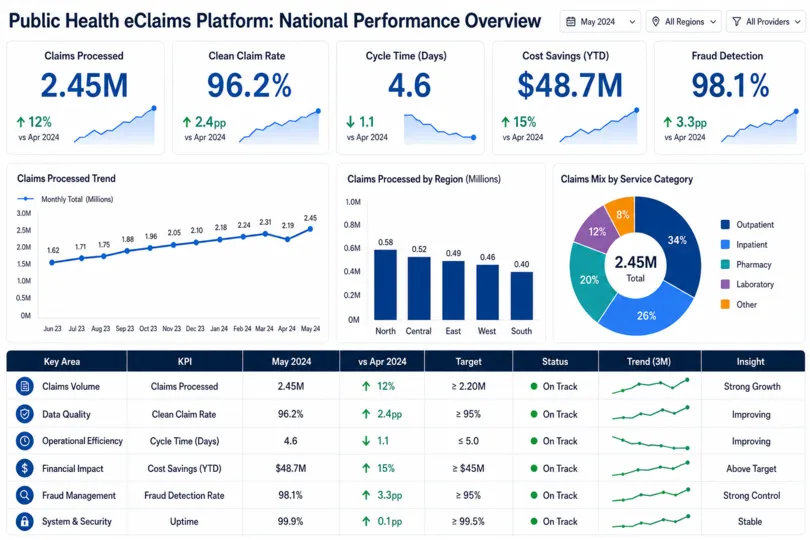Image resolution: width=810 pixels, height=540 pixels.
Task: Click the Operational Efficiency clock icon
Action: (24, 441)
